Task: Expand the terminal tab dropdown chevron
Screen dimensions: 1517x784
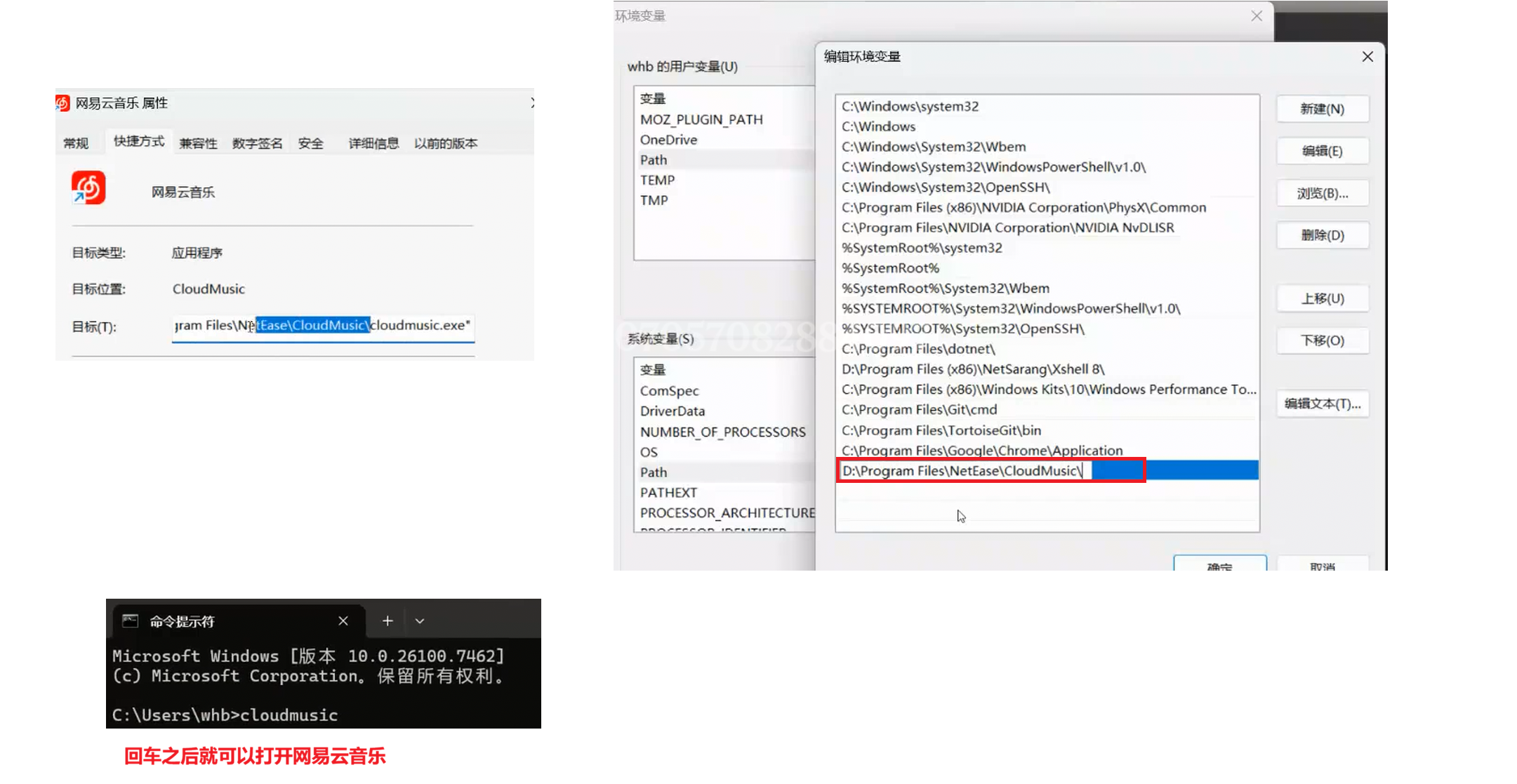Action: 420,621
